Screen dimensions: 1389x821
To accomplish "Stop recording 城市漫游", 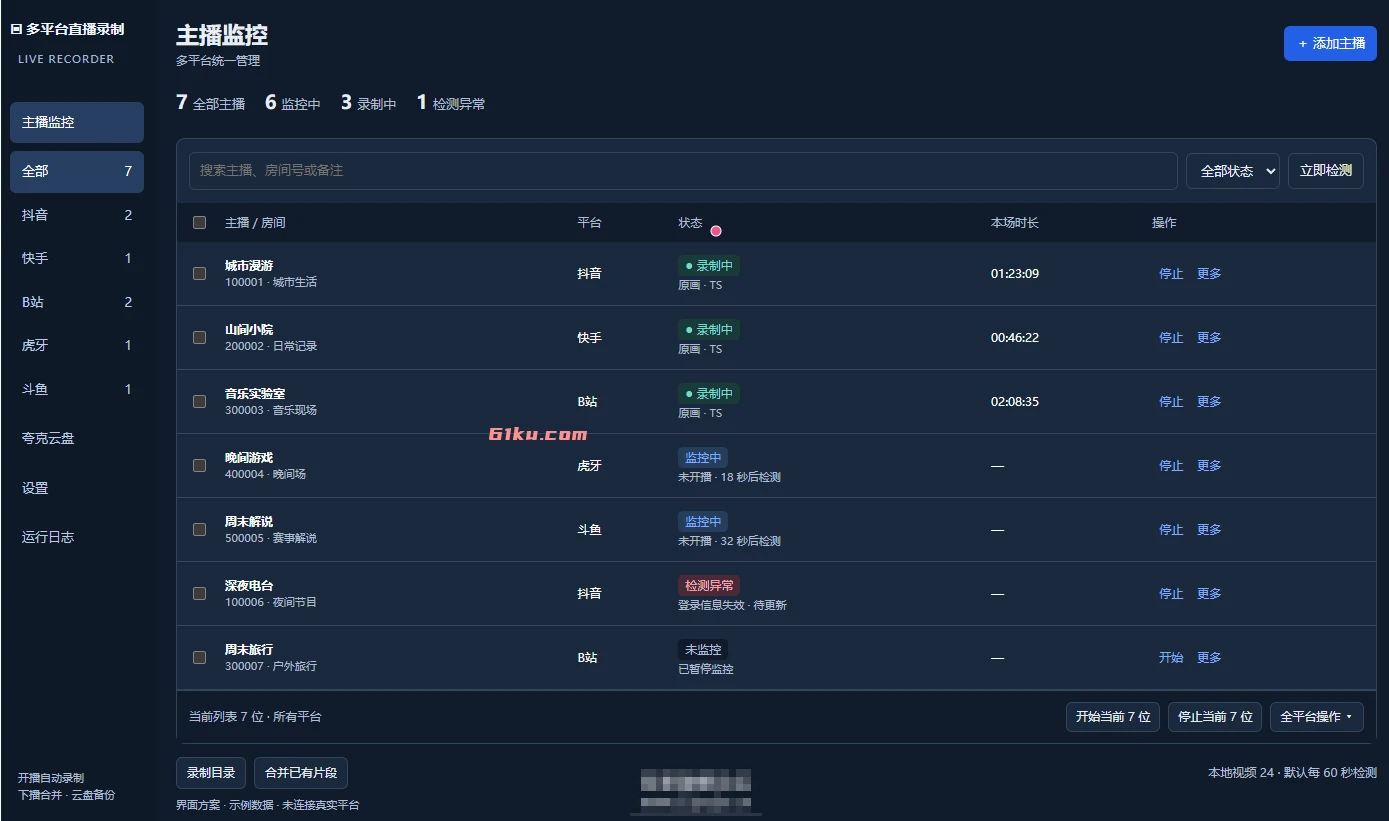I will point(1171,274).
